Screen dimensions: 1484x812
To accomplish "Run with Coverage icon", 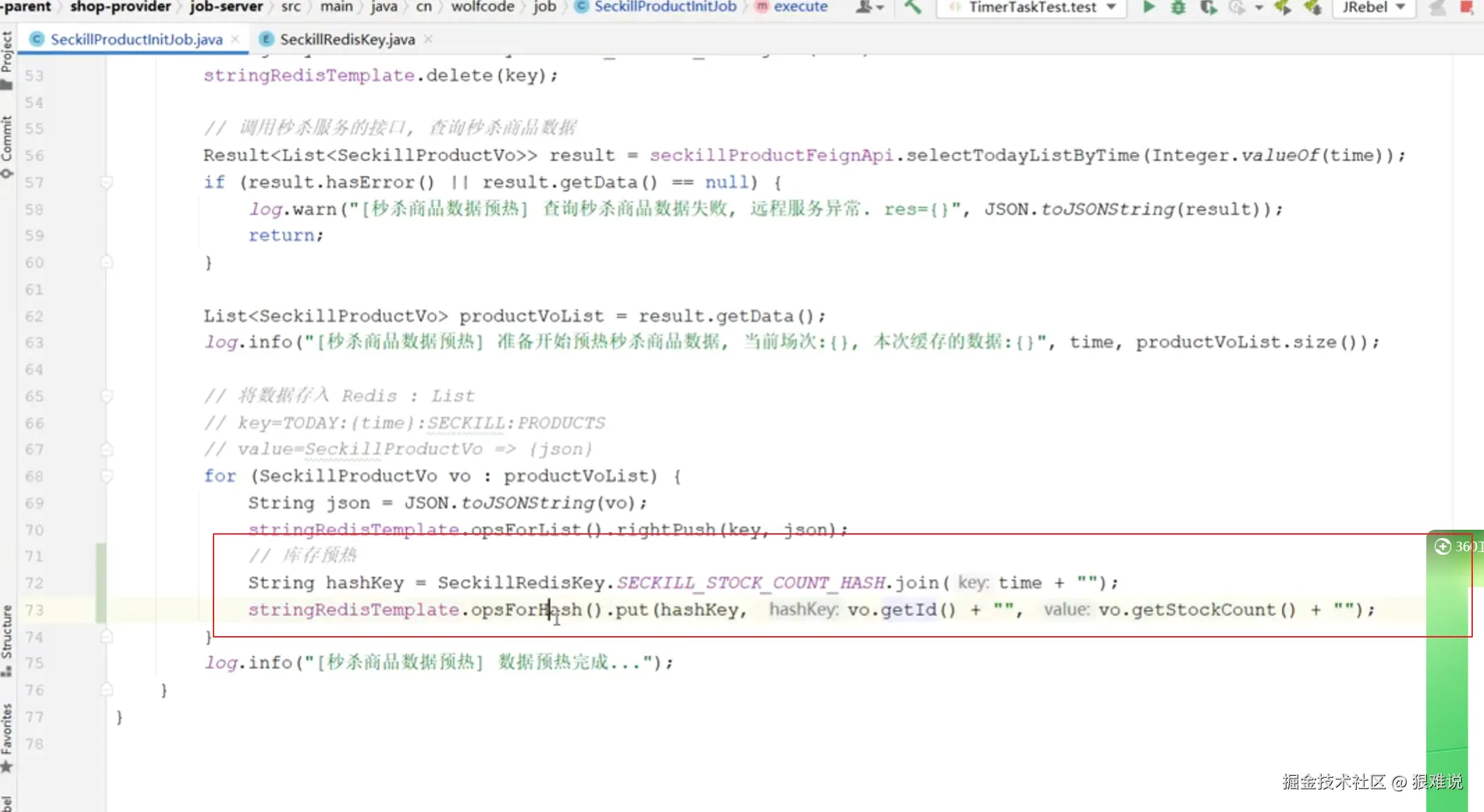I will click(x=1209, y=7).
